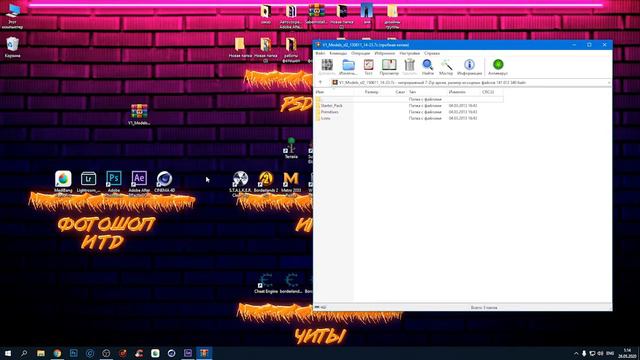Show hidden system tray icons chevron
Image resolution: width=640 pixels, height=360 pixels.
(576, 353)
